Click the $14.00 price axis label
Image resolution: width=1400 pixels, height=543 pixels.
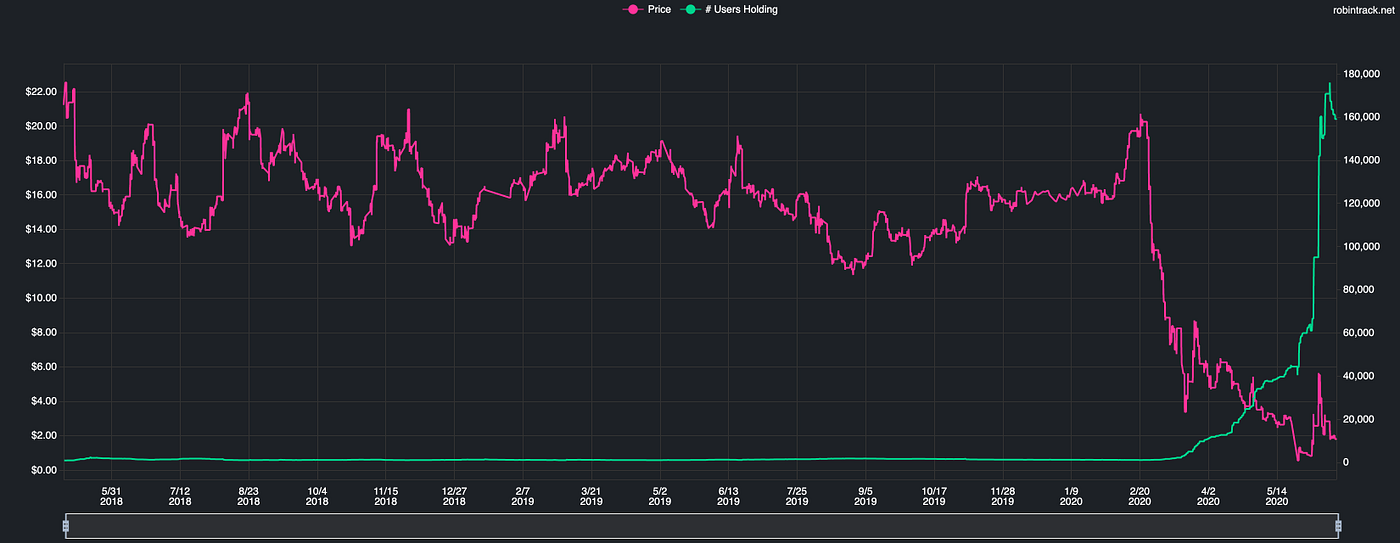tap(39, 230)
